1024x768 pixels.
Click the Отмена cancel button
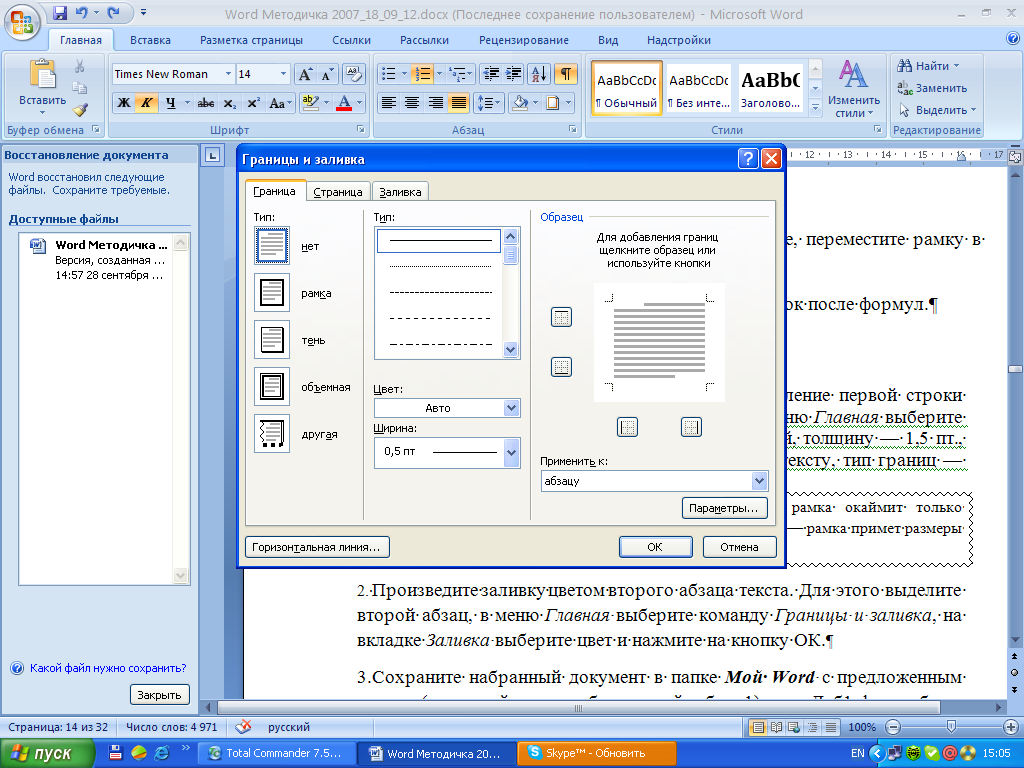click(x=739, y=547)
